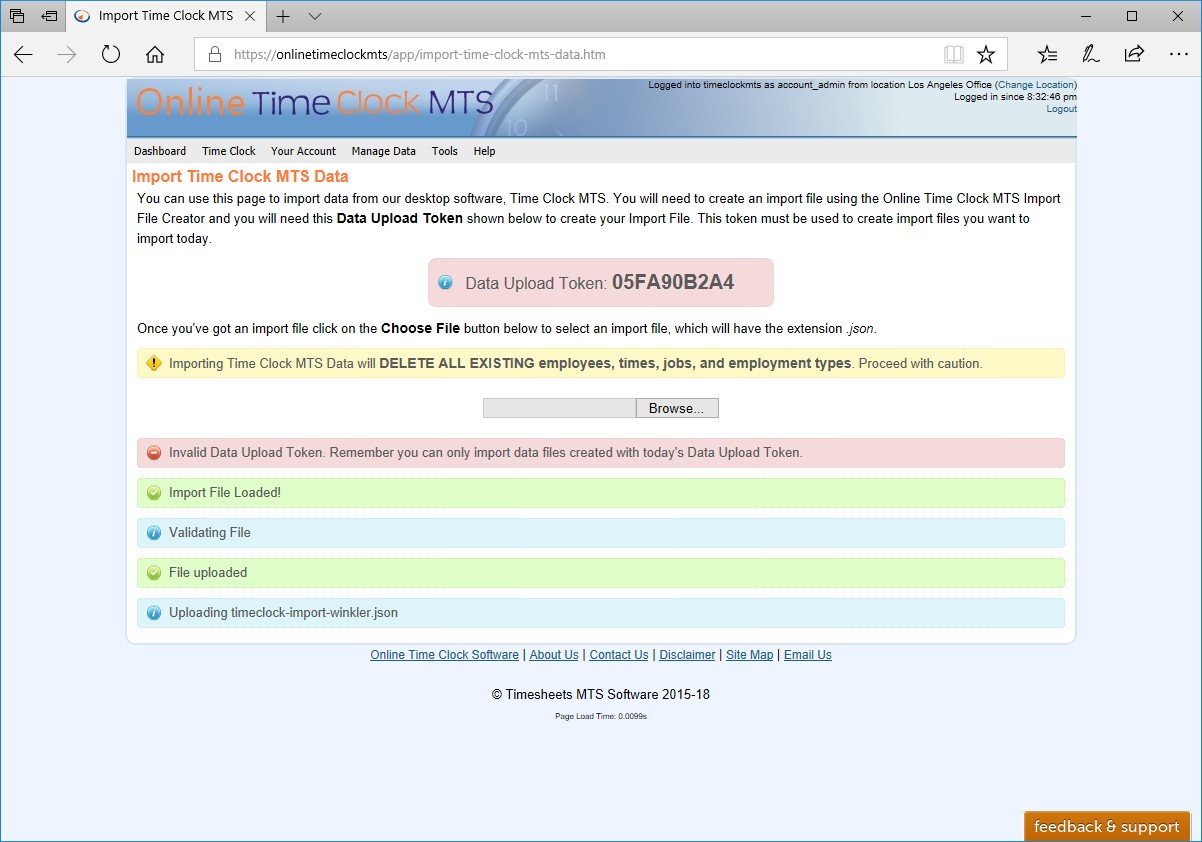Open the Dashboard menu

(x=160, y=151)
